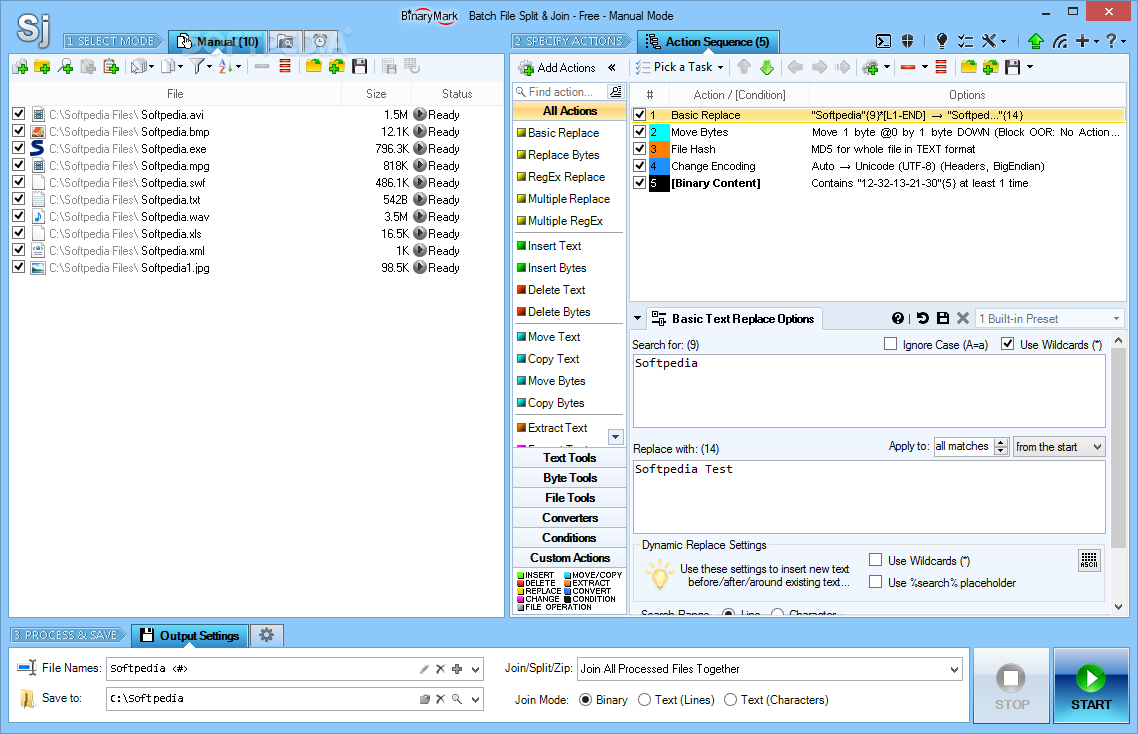
Task: Collapse the Basic Text Replace Options triangle
Action: tap(637, 319)
